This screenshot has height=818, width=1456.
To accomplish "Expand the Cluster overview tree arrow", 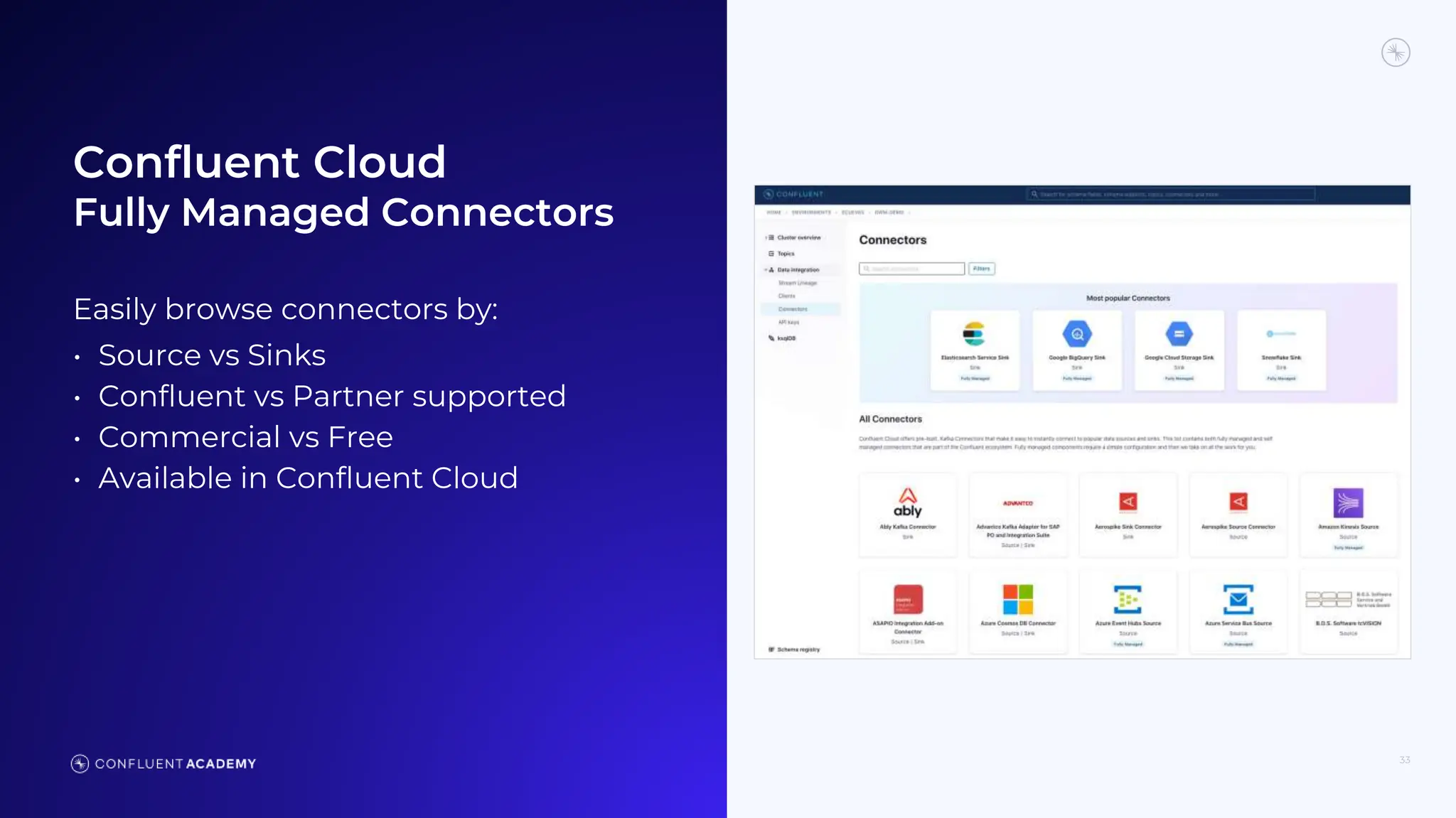I will (766, 237).
